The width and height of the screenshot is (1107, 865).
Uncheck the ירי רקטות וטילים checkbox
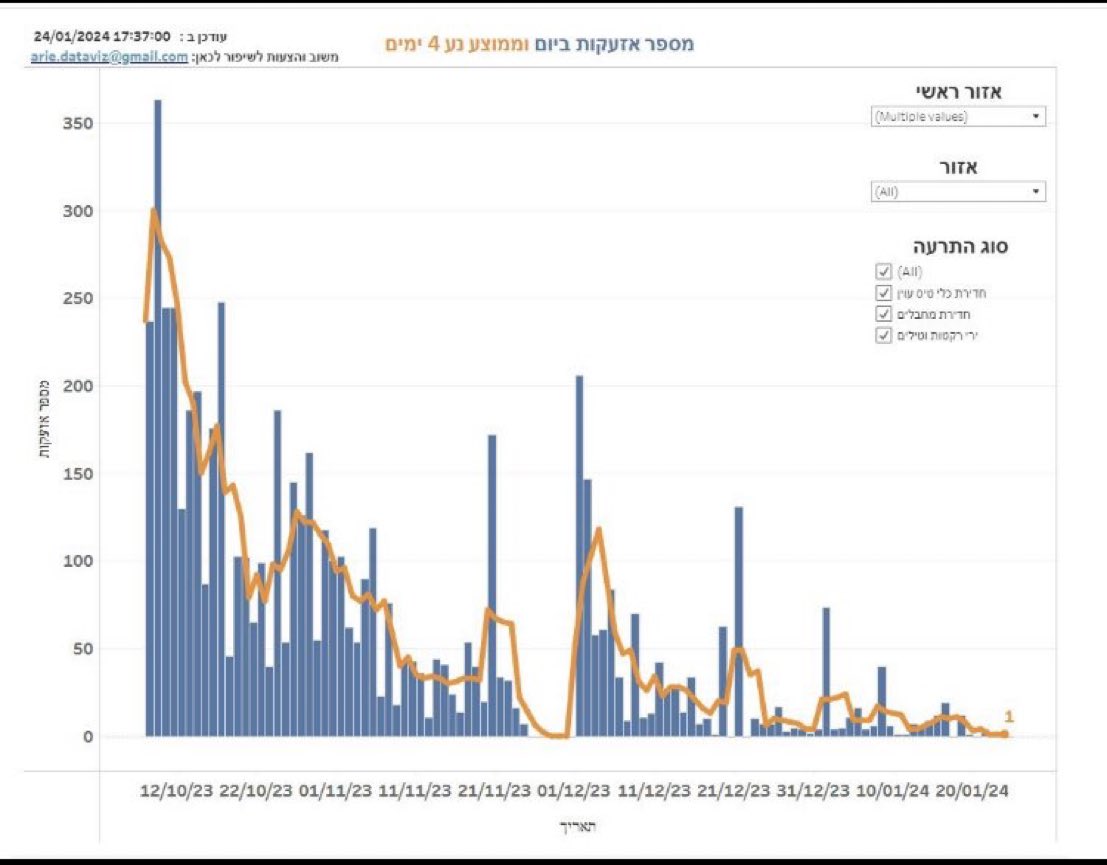(x=883, y=336)
